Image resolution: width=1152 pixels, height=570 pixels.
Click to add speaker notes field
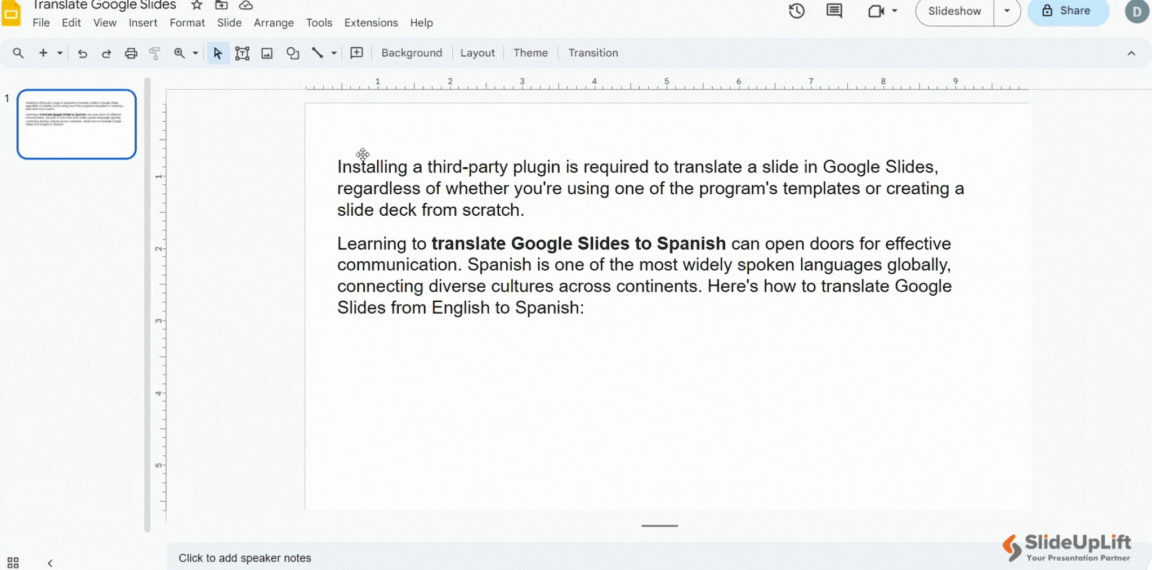[x=659, y=558]
